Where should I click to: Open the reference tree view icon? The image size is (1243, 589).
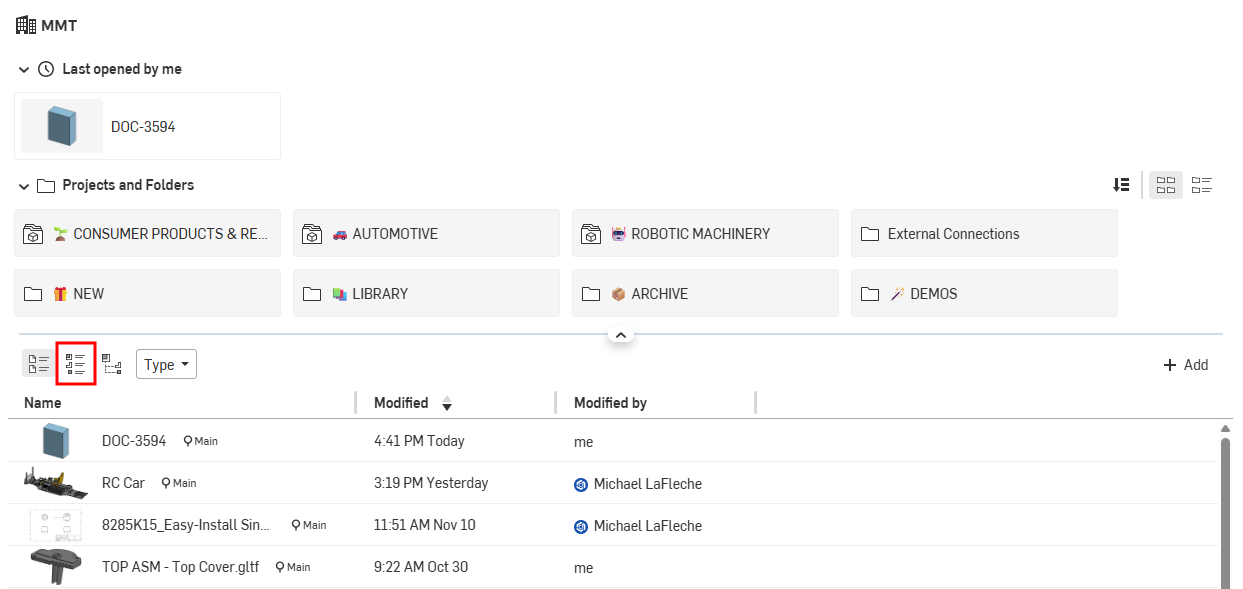(x=112, y=363)
